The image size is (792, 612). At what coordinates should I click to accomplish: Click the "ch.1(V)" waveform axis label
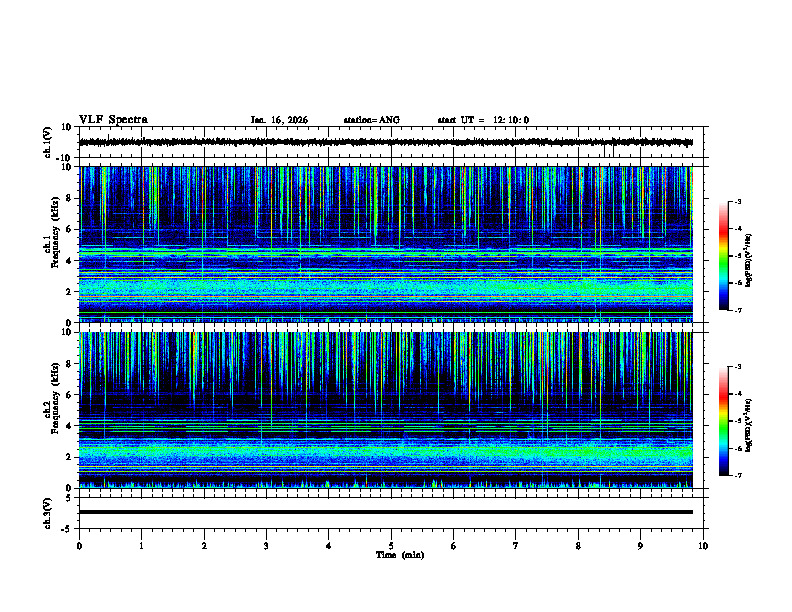pyautogui.click(x=47, y=142)
